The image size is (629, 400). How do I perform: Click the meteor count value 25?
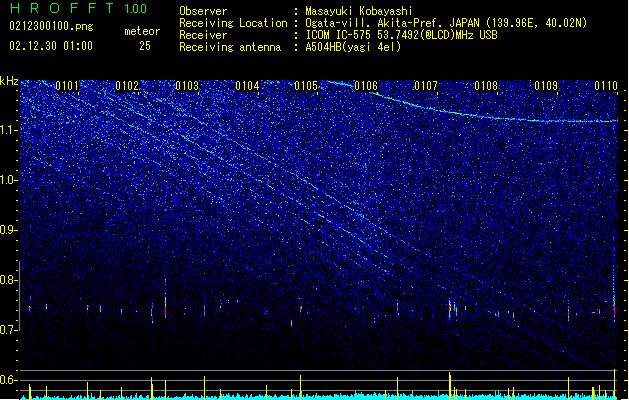pyautogui.click(x=145, y=46)
